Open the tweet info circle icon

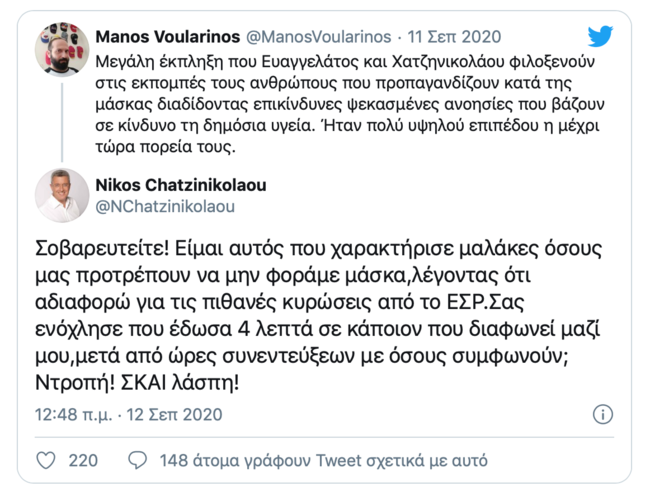603,414
